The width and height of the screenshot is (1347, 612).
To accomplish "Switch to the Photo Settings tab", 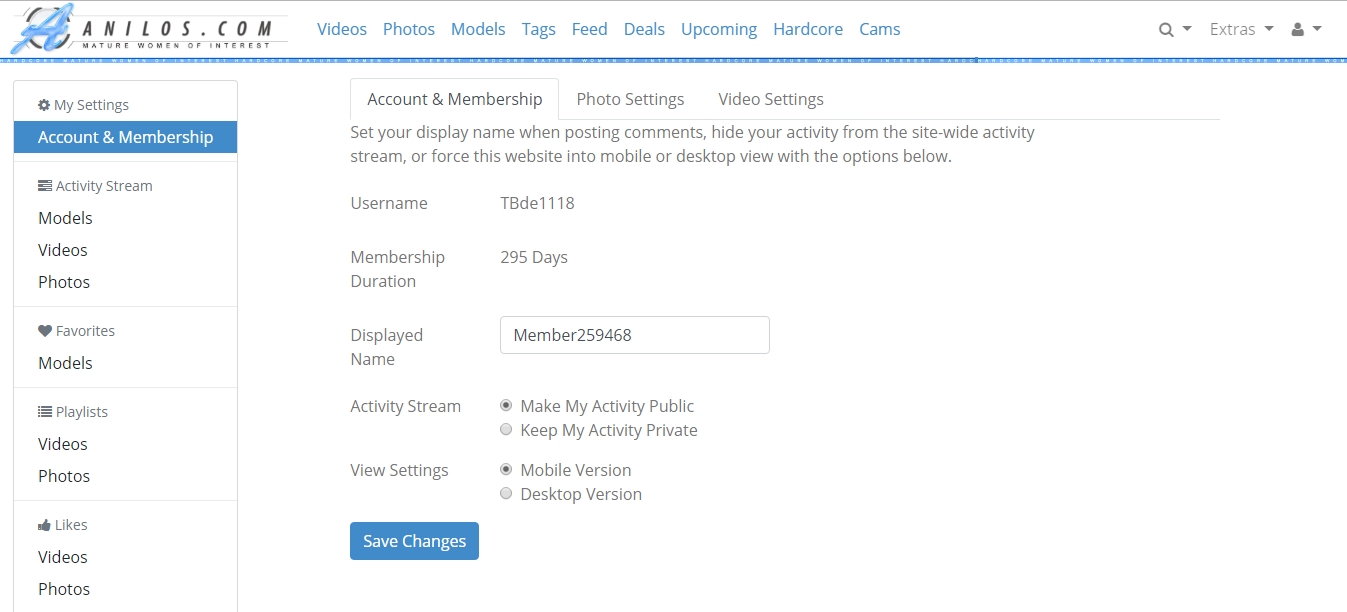I will coord(630,99).
